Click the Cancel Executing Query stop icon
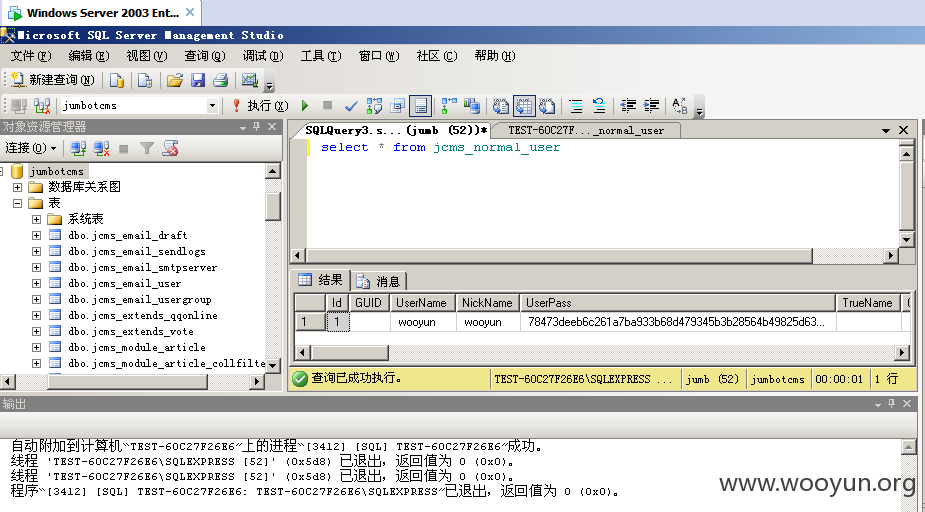The height and width of the screenshot is (512, 925). click(x=327, y=106)
